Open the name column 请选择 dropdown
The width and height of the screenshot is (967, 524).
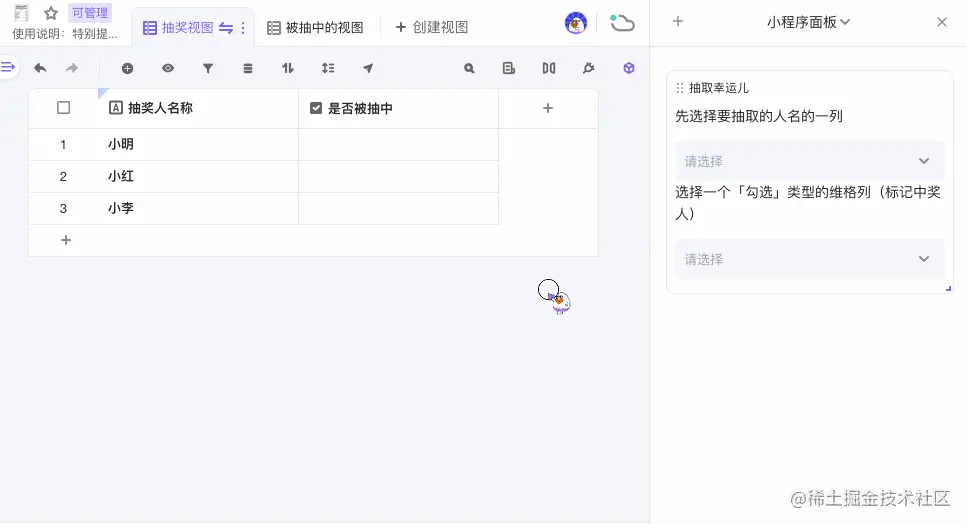click(x=810, y=161)
